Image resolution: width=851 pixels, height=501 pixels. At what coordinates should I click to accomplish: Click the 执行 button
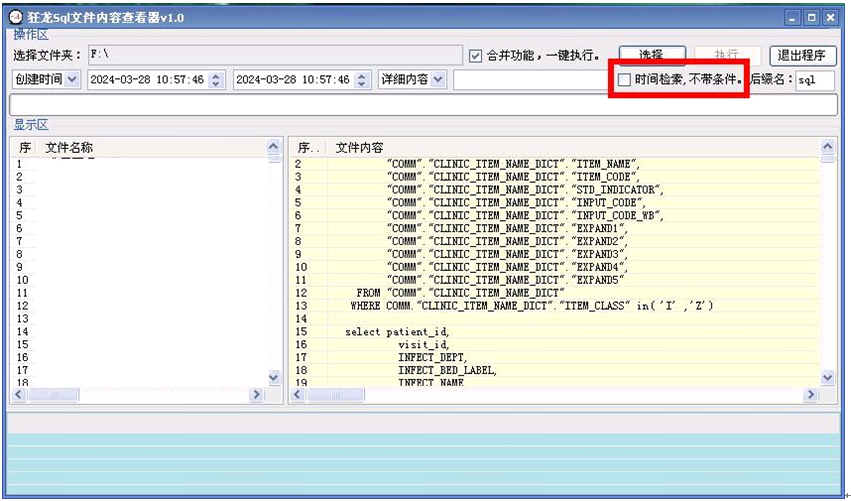(726, 55)
